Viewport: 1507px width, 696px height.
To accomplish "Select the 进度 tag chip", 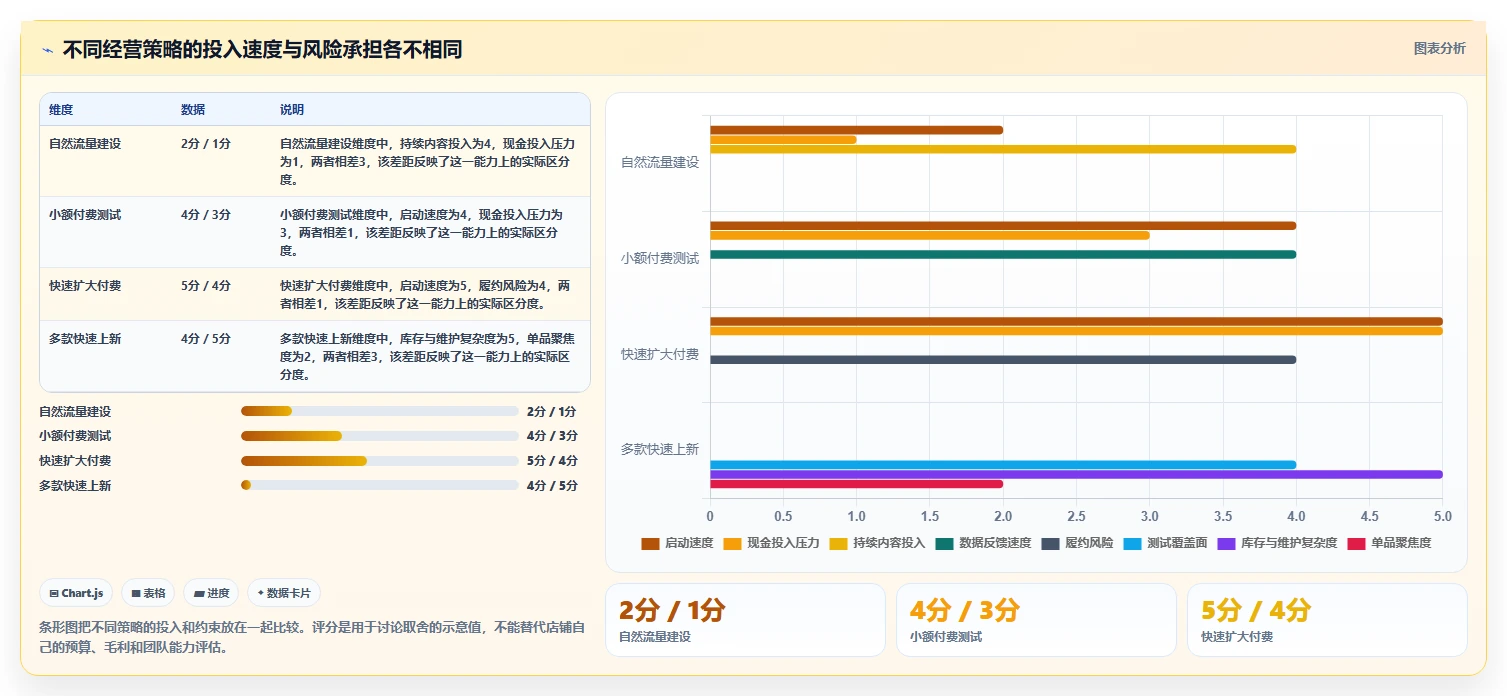I will pos(211,593).
